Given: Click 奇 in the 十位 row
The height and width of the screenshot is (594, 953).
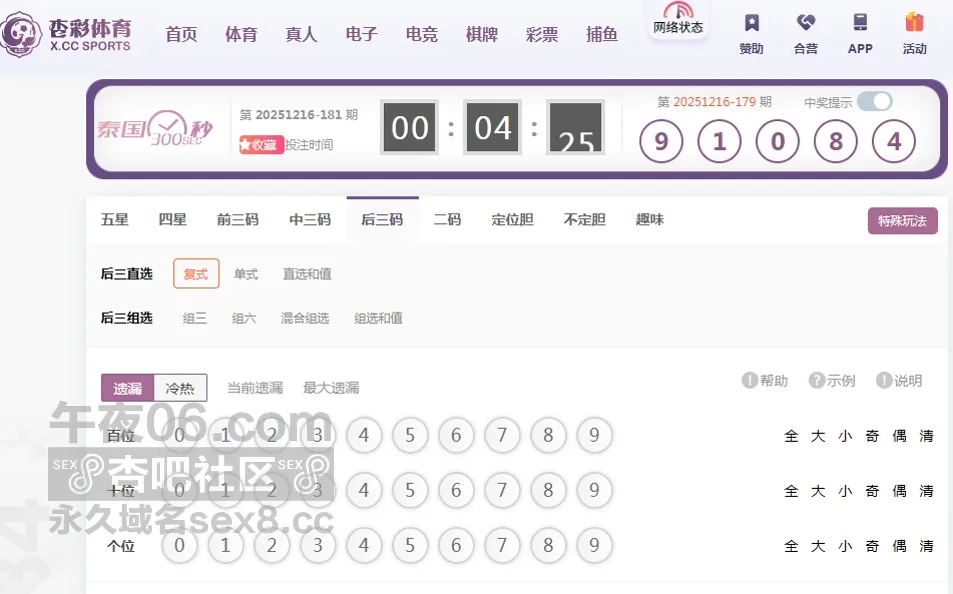Looking at the screenshot, I should 872,491.
